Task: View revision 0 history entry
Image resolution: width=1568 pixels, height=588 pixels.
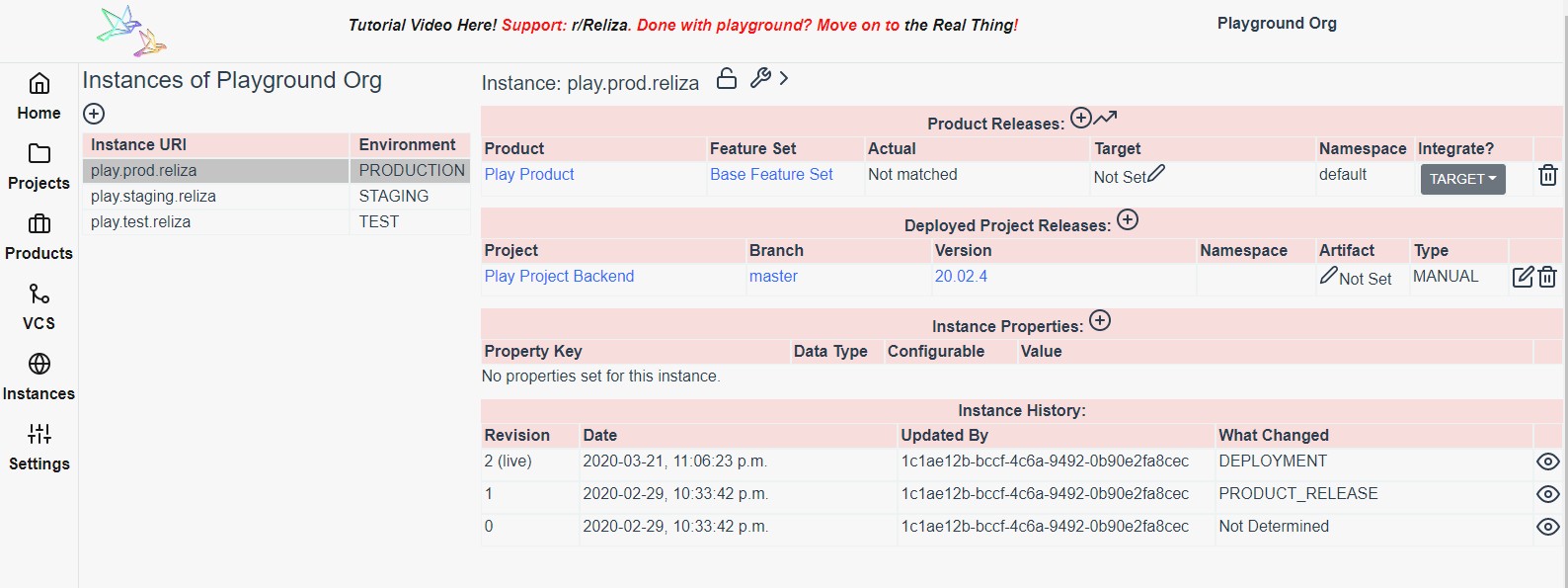Action: coord(1547,527)
